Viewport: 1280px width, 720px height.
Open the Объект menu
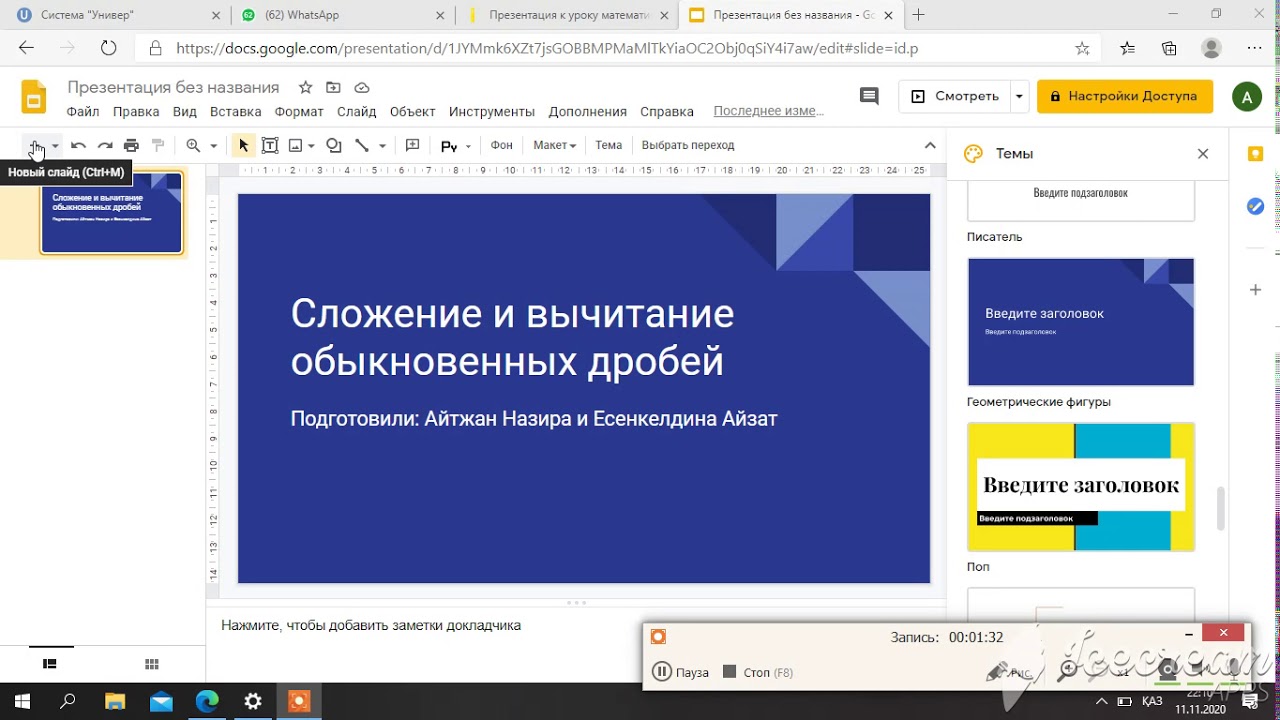[x=412, y=112]
